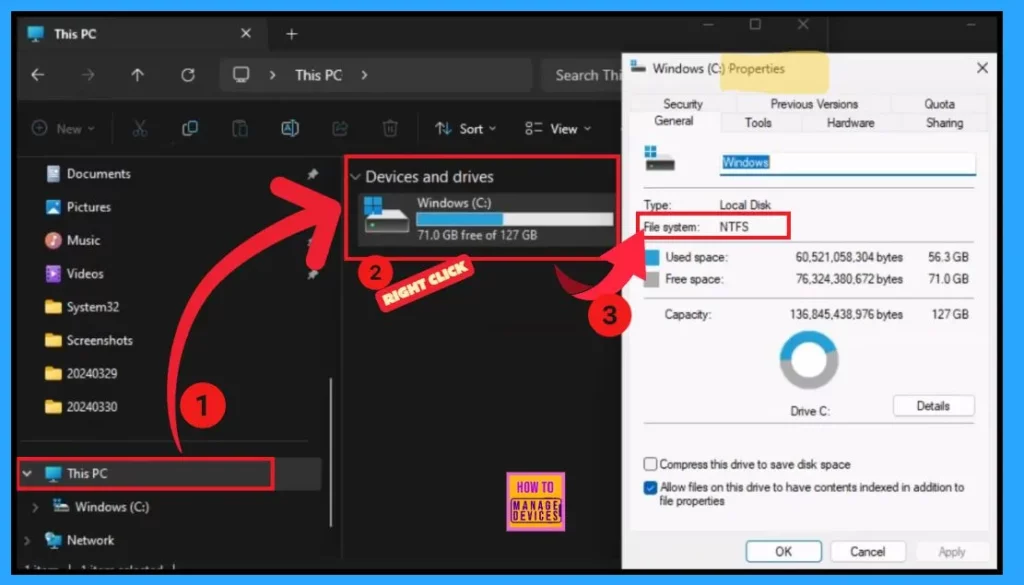This screenshot has height=585, width=1024.
Task: Click This PC in the address bar
Action: pos(319,75)
